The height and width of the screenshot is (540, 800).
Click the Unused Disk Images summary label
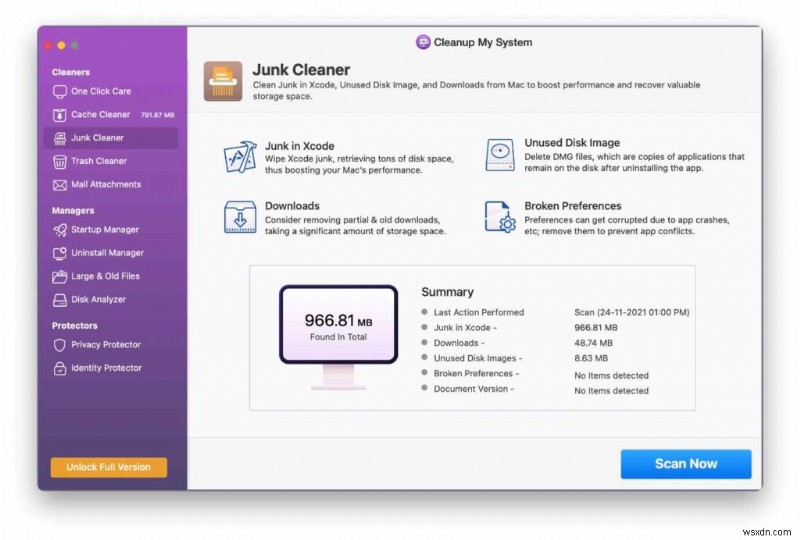478,358
